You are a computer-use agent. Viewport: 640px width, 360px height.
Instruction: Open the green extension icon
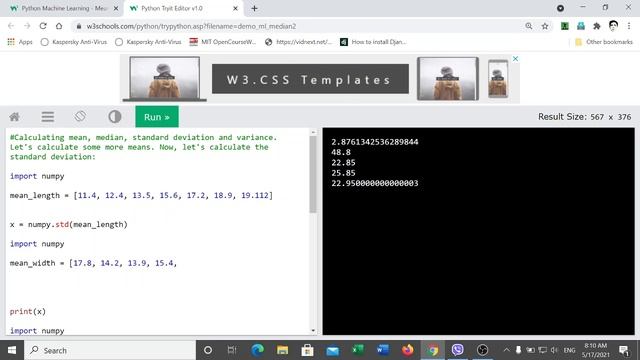pyautogui.click(x=565, y=26)
